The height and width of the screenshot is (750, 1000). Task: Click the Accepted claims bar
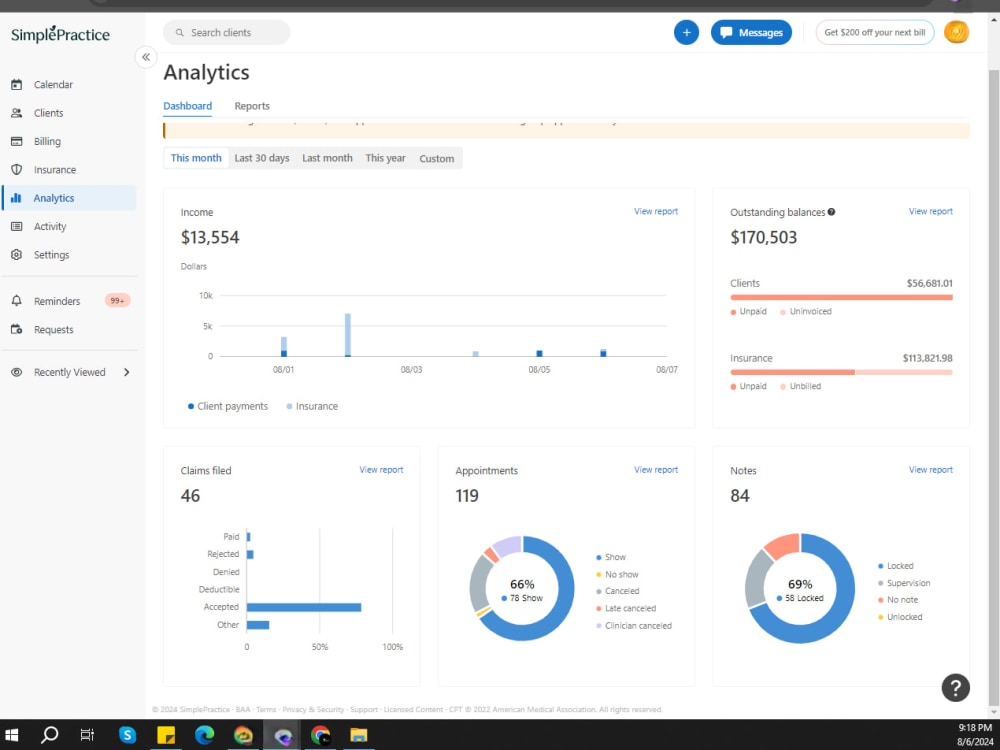point(304,607)
